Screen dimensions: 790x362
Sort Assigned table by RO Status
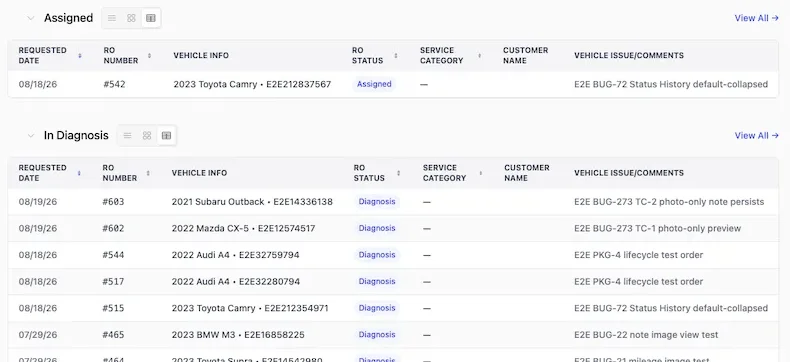(396, 56)
